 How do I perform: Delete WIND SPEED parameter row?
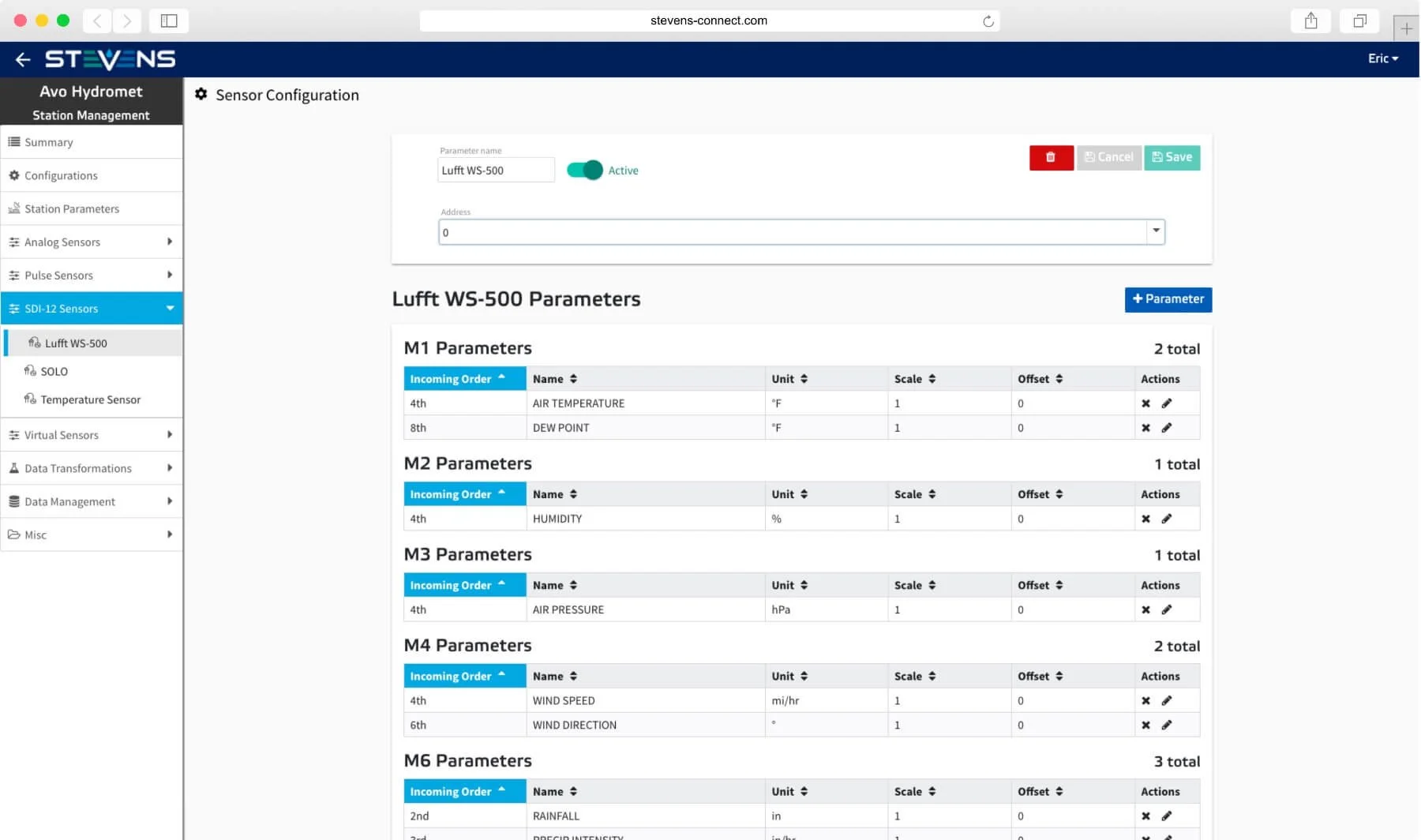tap(1145, 700)
